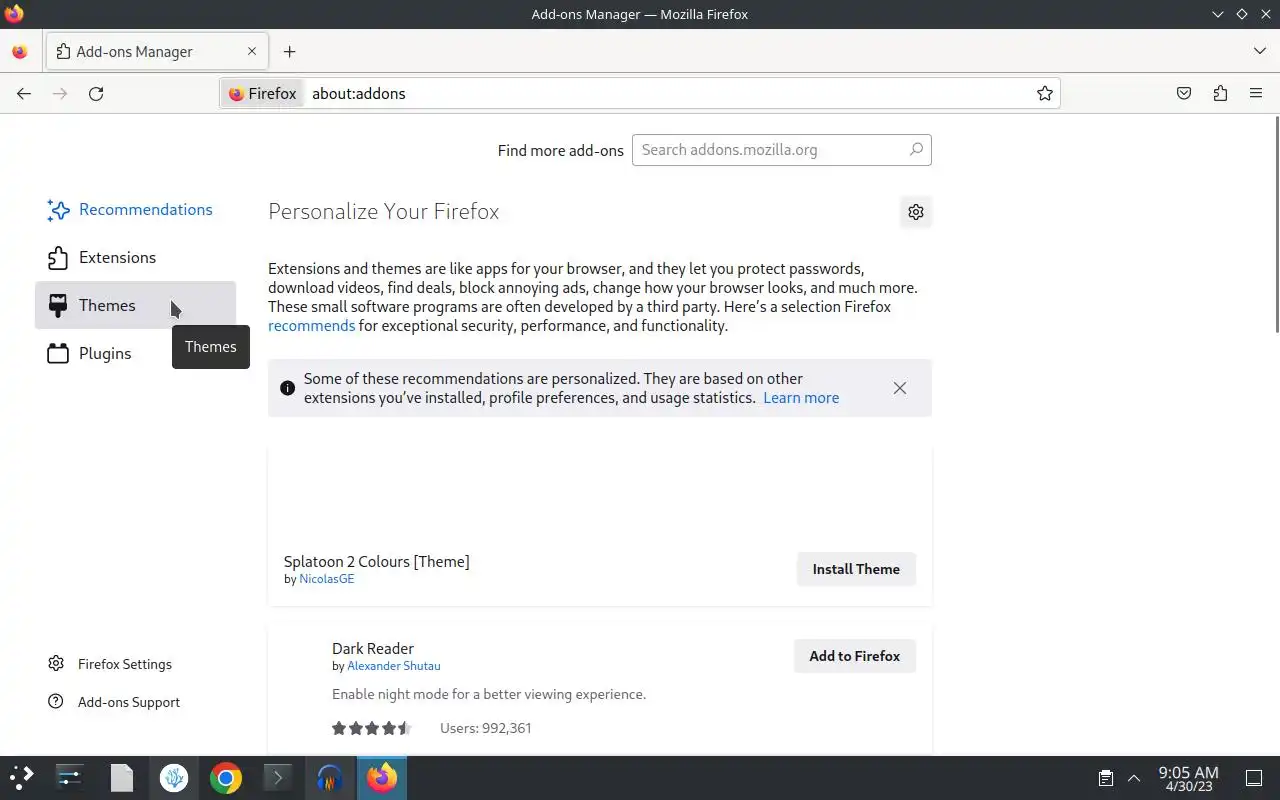This screenshot has width=1280, height=800.
Task: Go back one page
Action: click(24, 93)
